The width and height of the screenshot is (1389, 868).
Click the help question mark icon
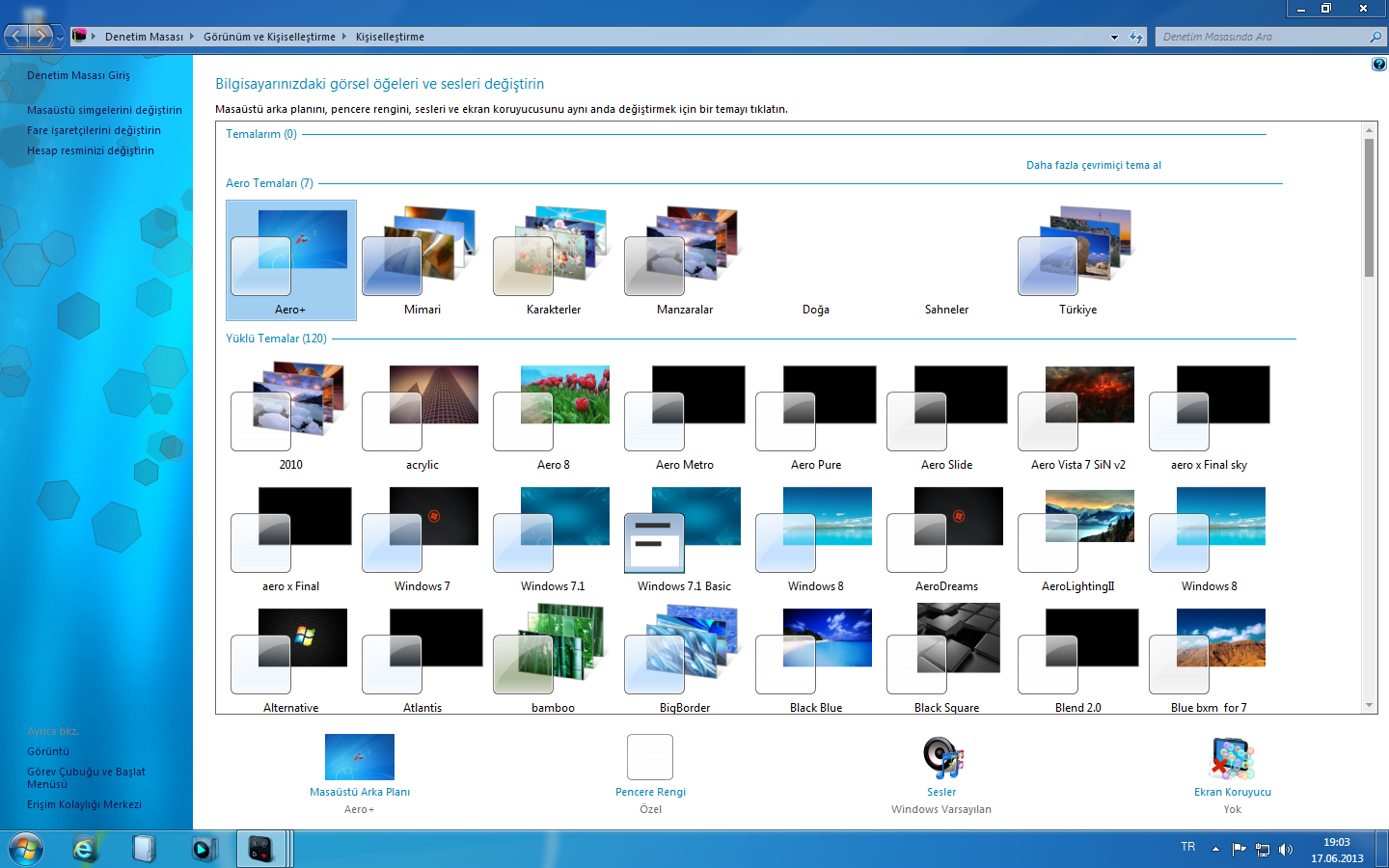pyautogui.click(x=1378, y=65)
